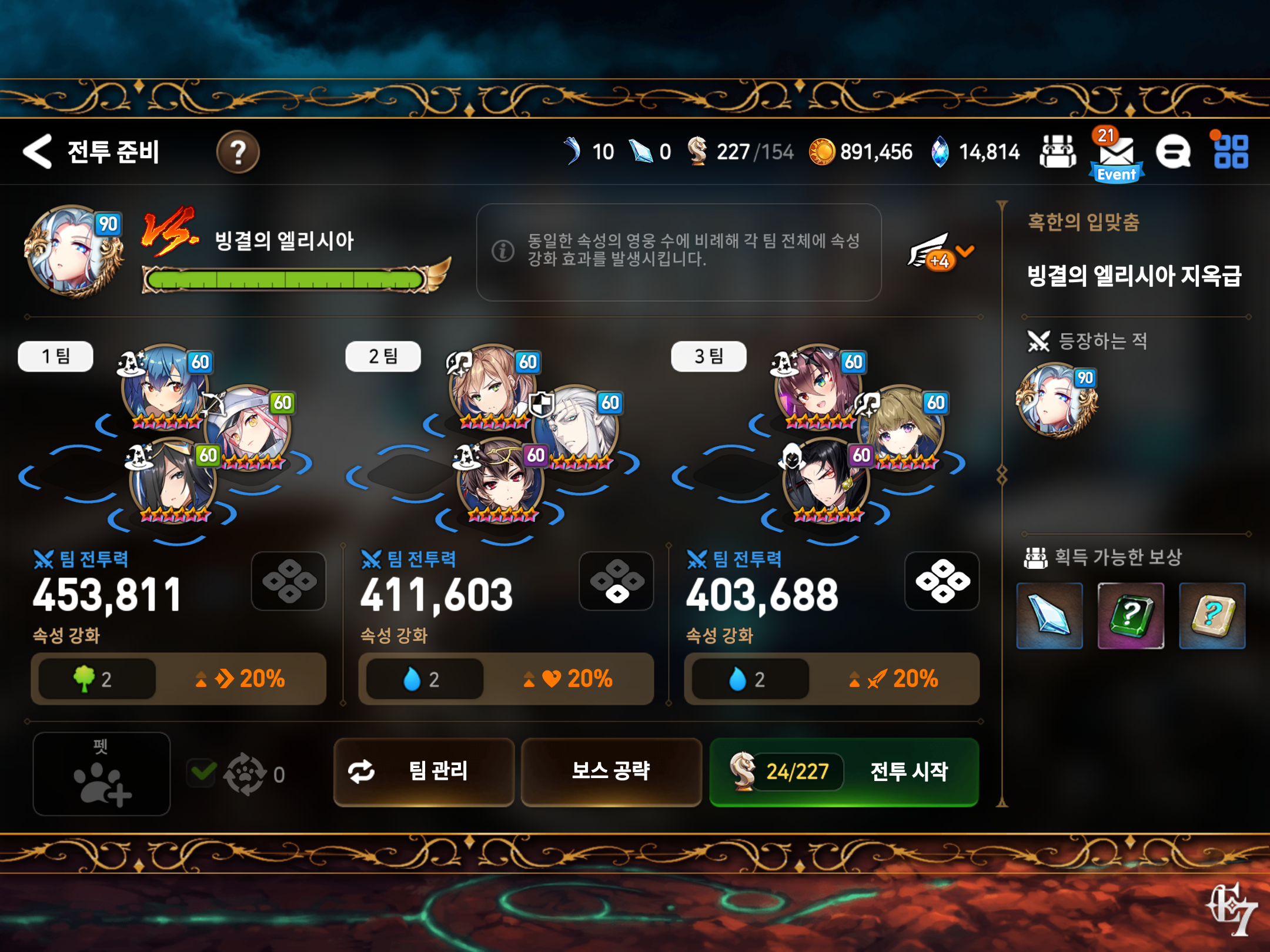
Task: Add a pet with the paw icon
Action: click(x=102, y=774)
